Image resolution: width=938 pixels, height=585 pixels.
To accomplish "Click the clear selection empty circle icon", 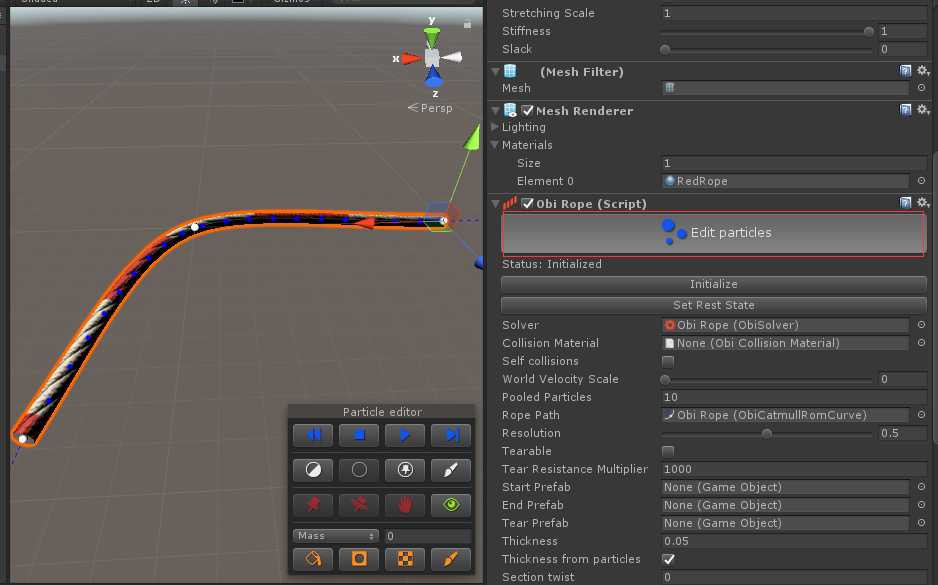I will pos(359,470).
